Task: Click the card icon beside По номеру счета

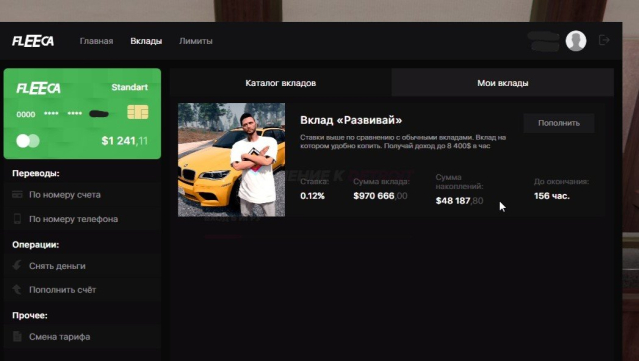Action: [x=17, y=195]
